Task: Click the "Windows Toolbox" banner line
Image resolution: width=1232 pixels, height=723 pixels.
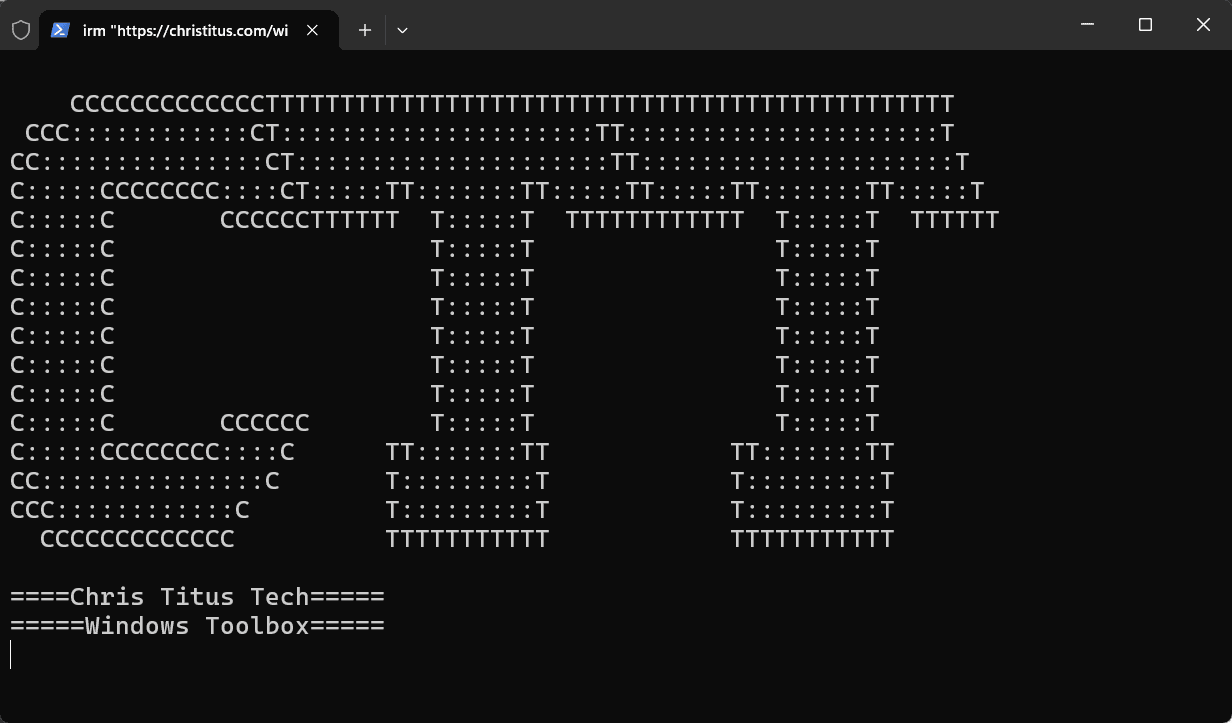Action: [x=197, y=626]
